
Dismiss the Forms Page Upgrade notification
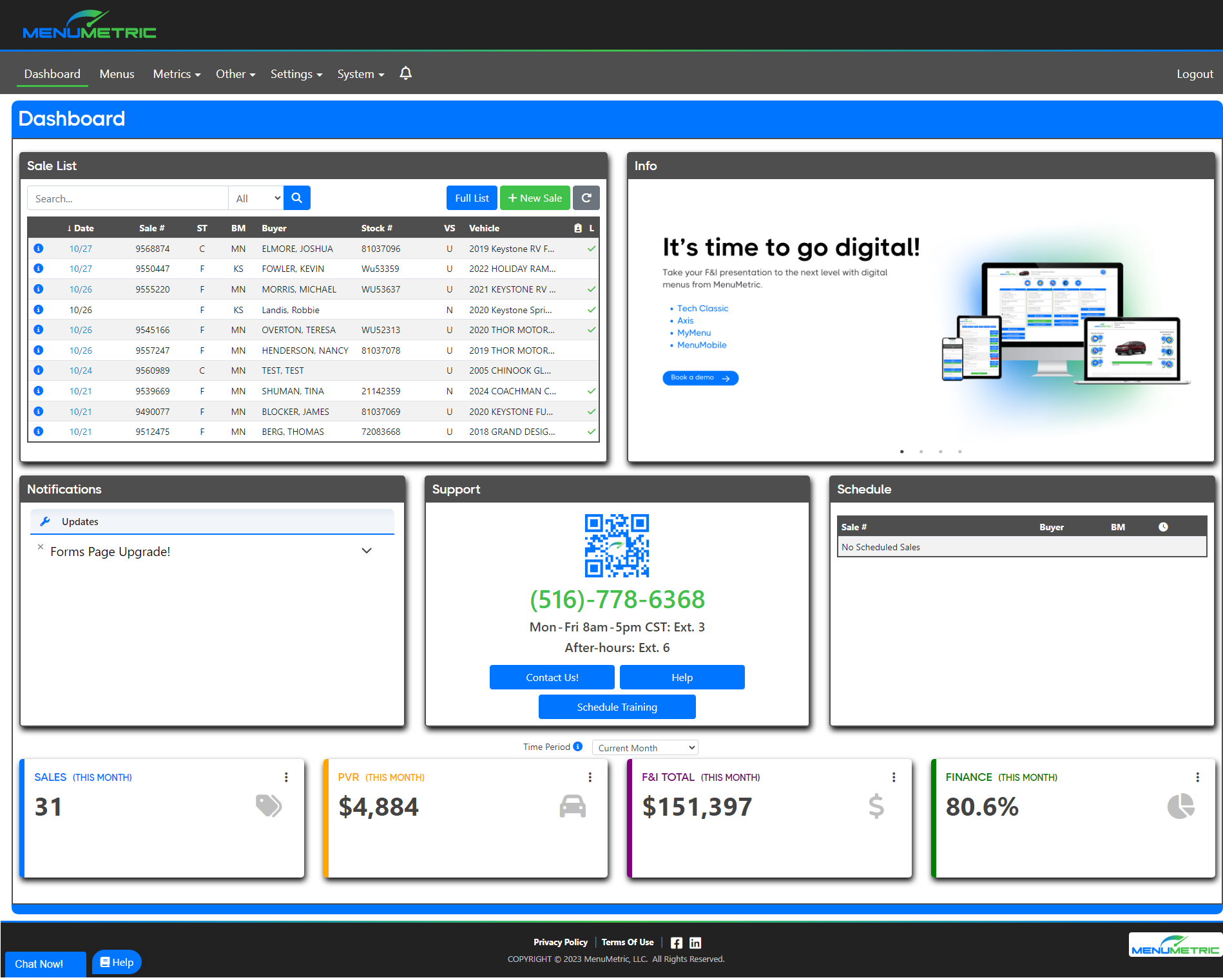pyautogui.click(x=40, y=546)
